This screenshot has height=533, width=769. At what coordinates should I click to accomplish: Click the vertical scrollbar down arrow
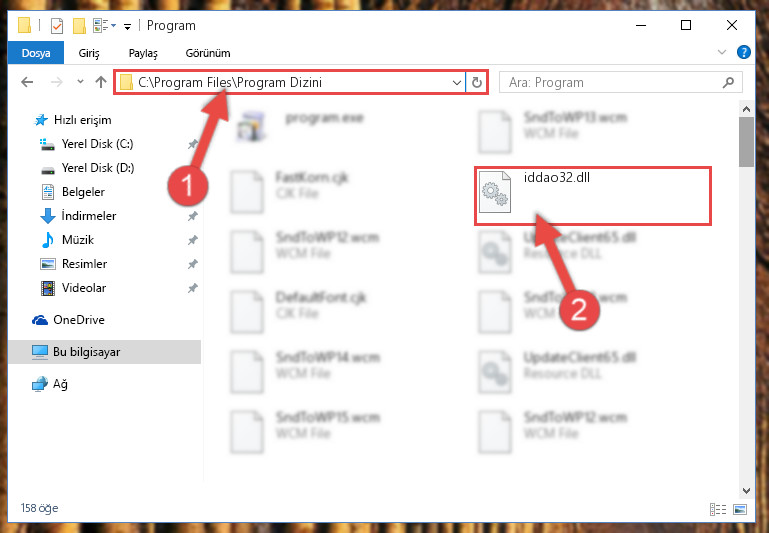746,490
